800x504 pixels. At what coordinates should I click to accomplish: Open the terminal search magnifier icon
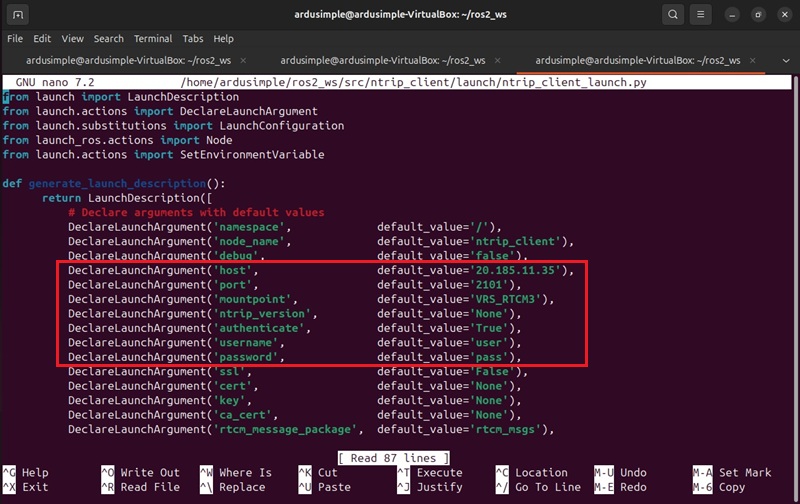(675, 15)
